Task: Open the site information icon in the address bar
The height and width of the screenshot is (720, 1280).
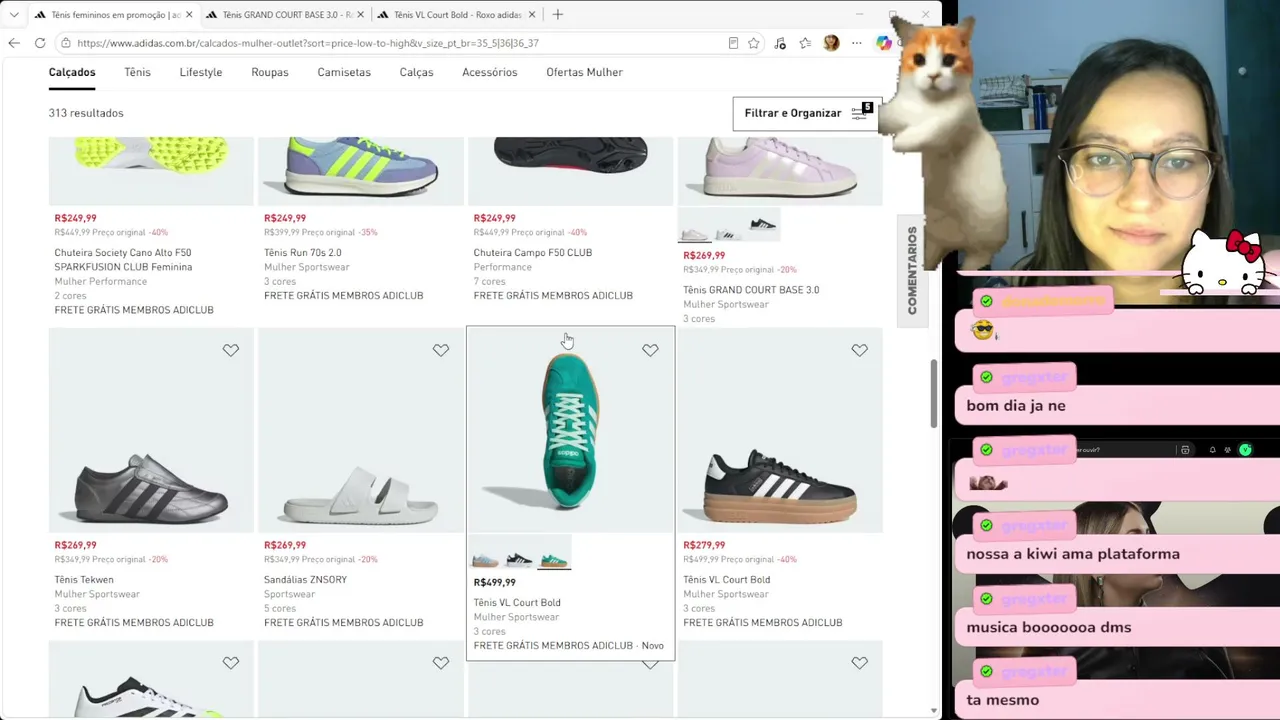Action: (65, 43)
